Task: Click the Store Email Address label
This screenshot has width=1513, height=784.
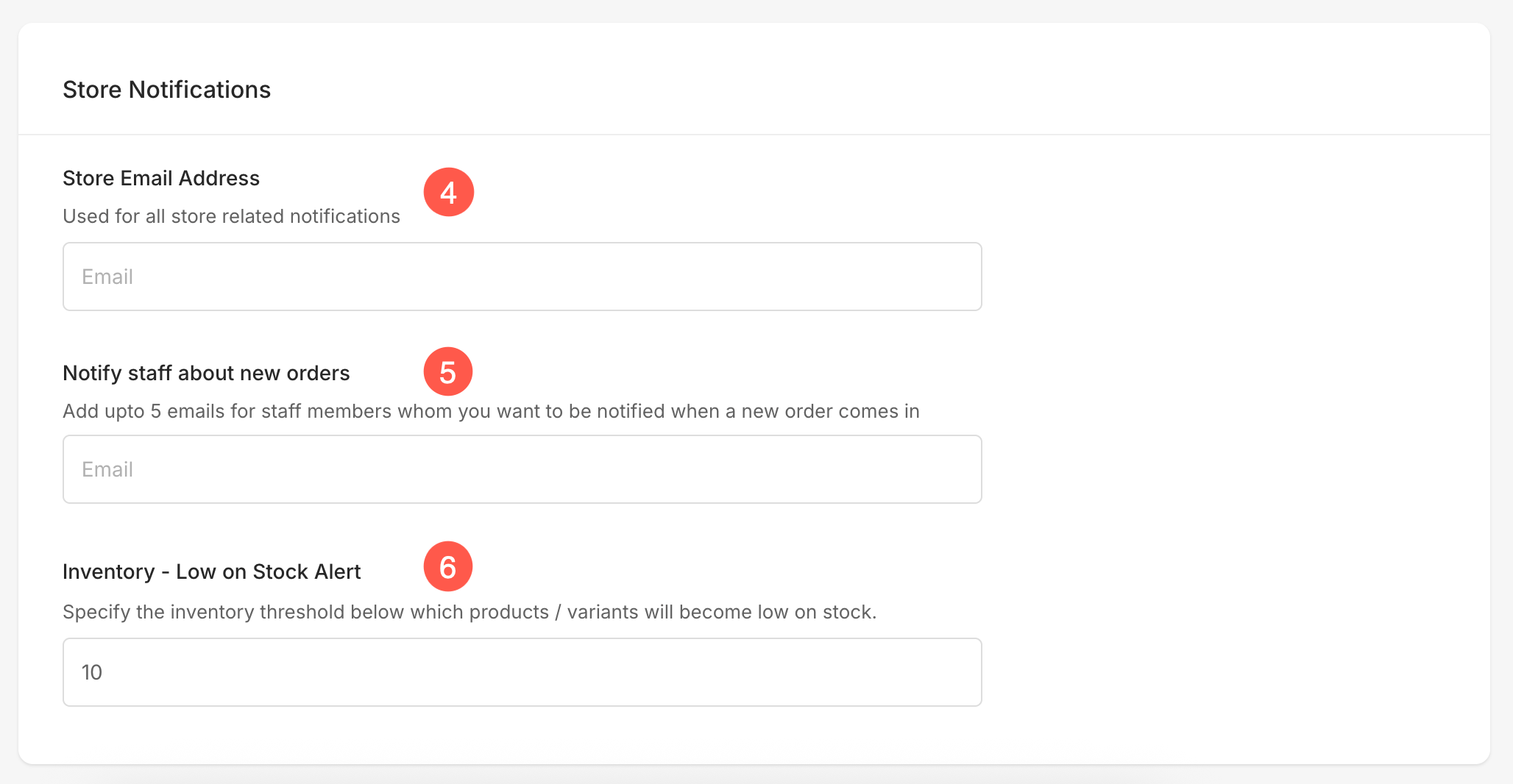Action: [x=161, y=178]
